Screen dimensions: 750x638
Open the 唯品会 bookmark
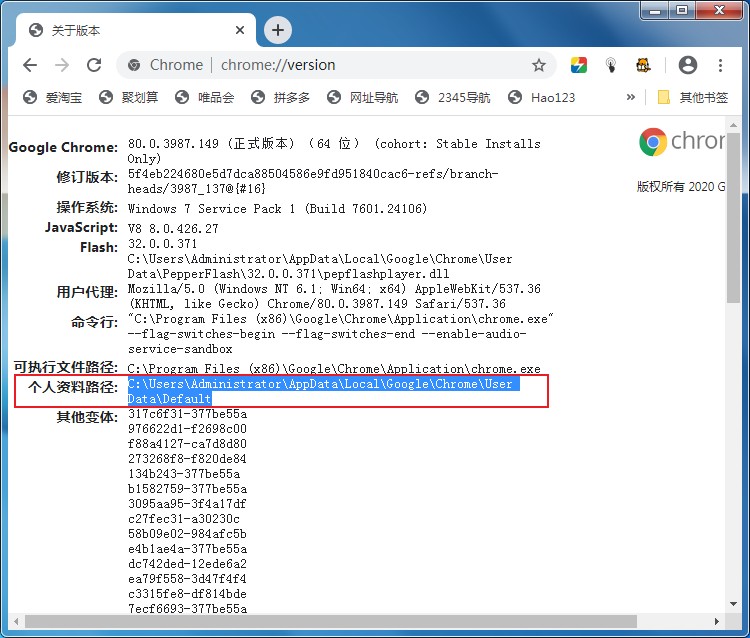[205, 98]
